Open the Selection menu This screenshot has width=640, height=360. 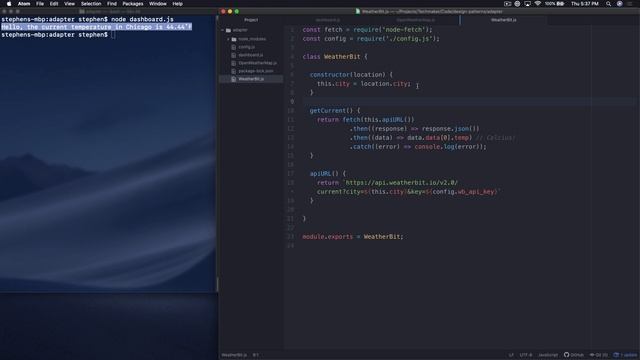[91, 4]
